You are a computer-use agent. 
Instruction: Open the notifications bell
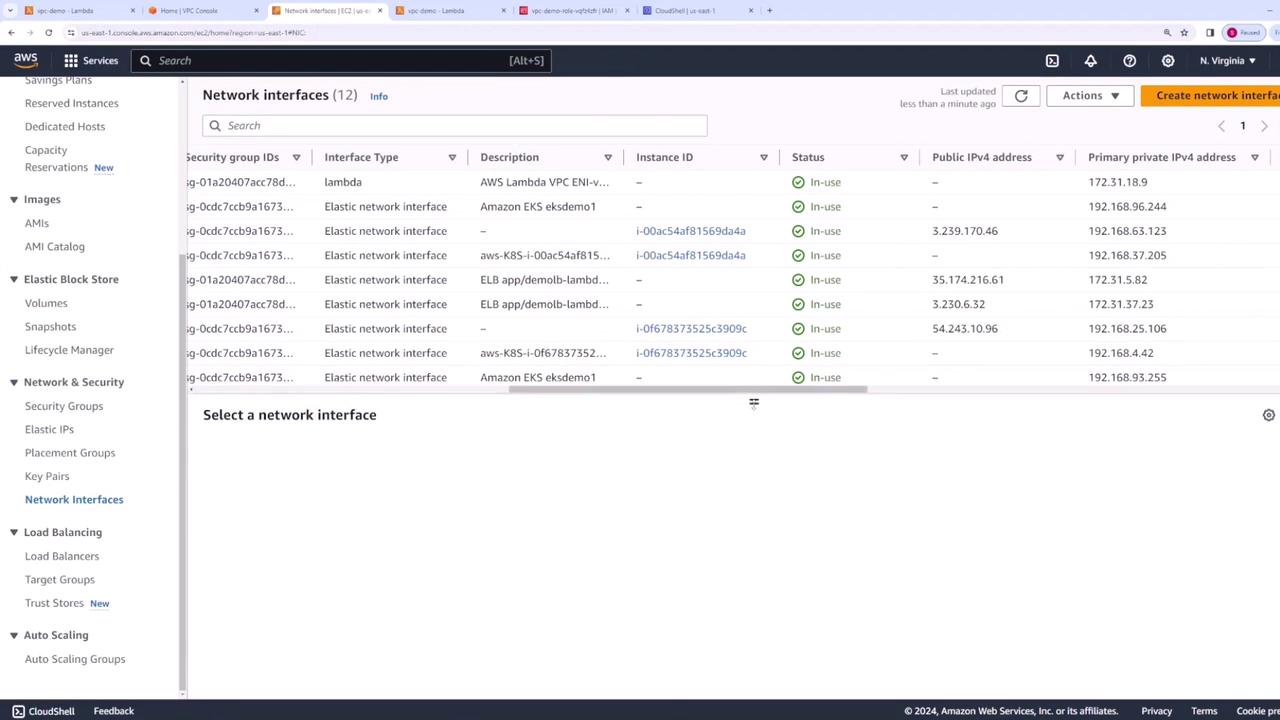click(1090, 61)
